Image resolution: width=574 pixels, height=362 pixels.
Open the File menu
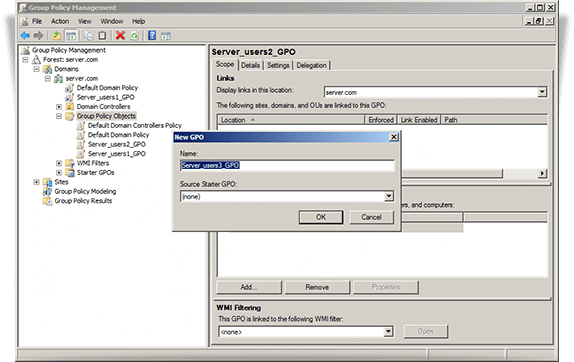[37, 21]
